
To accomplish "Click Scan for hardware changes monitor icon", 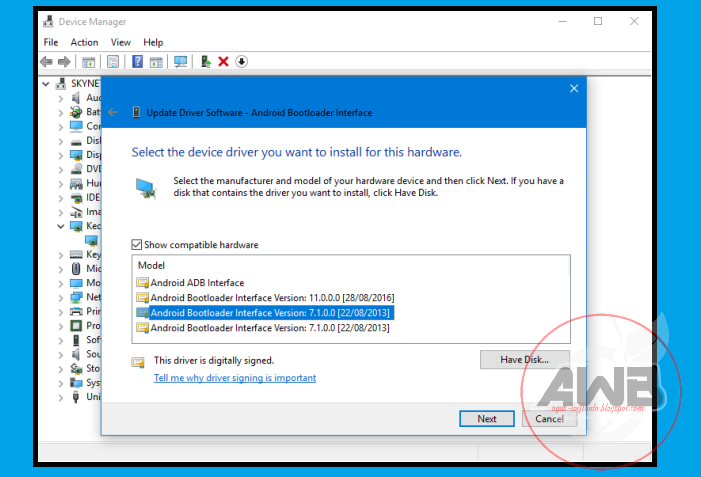I will (x=181, y=62).
